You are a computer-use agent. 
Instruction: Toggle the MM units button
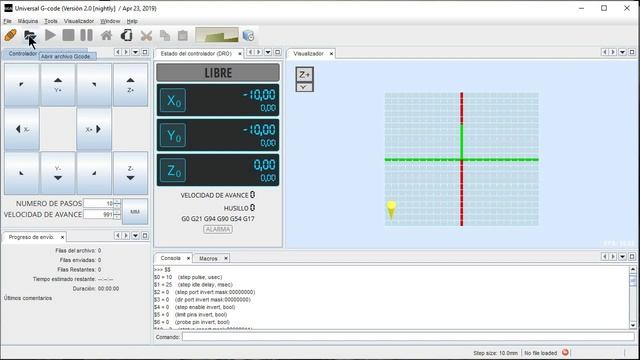pyautogui.click(x=135, y=211)
